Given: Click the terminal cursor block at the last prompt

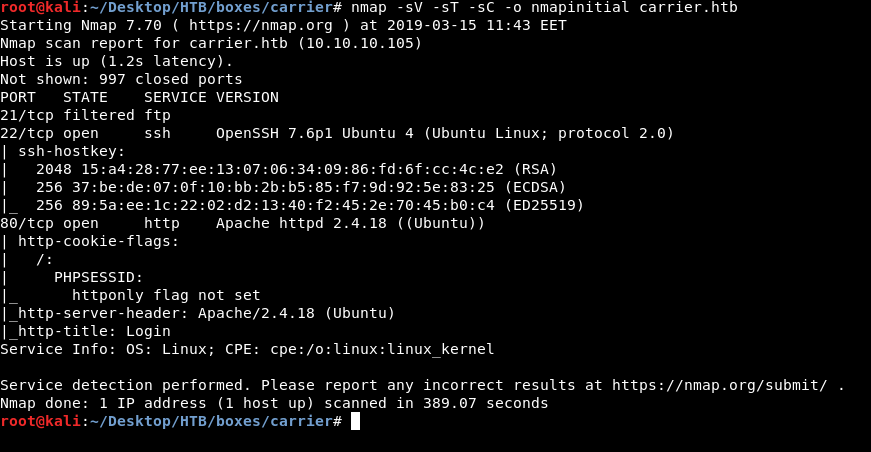Looking at the screenshot, I should coord(355,422).
